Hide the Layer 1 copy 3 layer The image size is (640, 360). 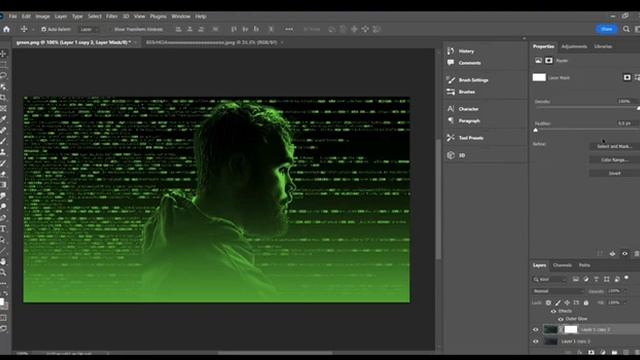[x=536, y=342]
